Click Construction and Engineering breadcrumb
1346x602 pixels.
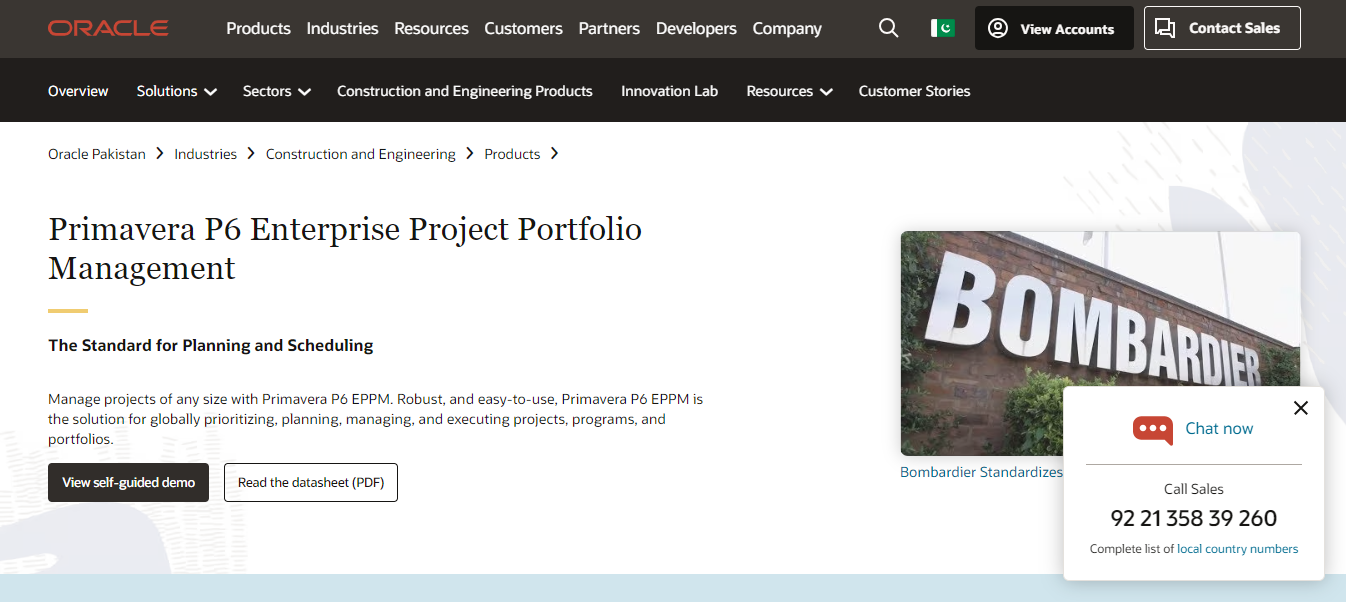coord(360,154)
